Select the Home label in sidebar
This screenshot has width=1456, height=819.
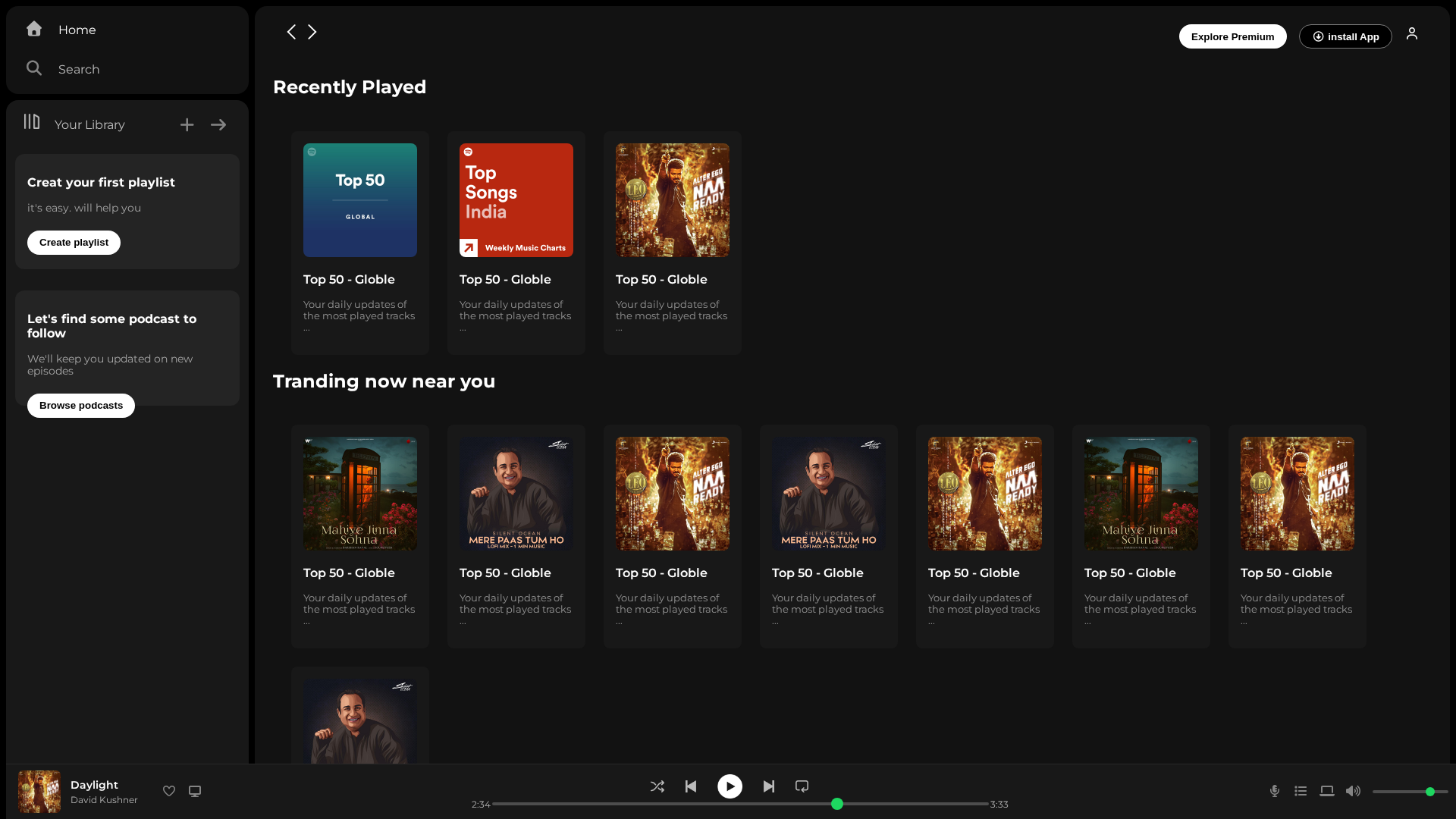click(x=77, y=30)
